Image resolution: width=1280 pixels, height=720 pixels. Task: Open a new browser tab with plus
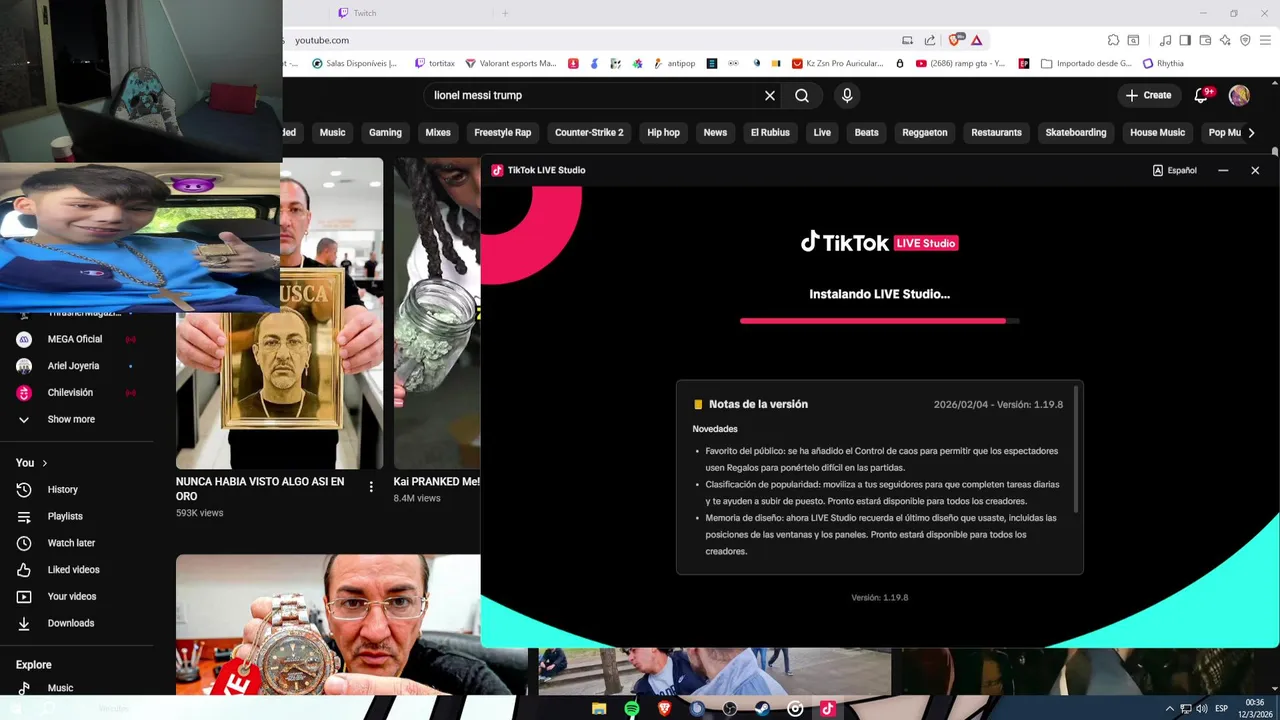coord(505,13)
